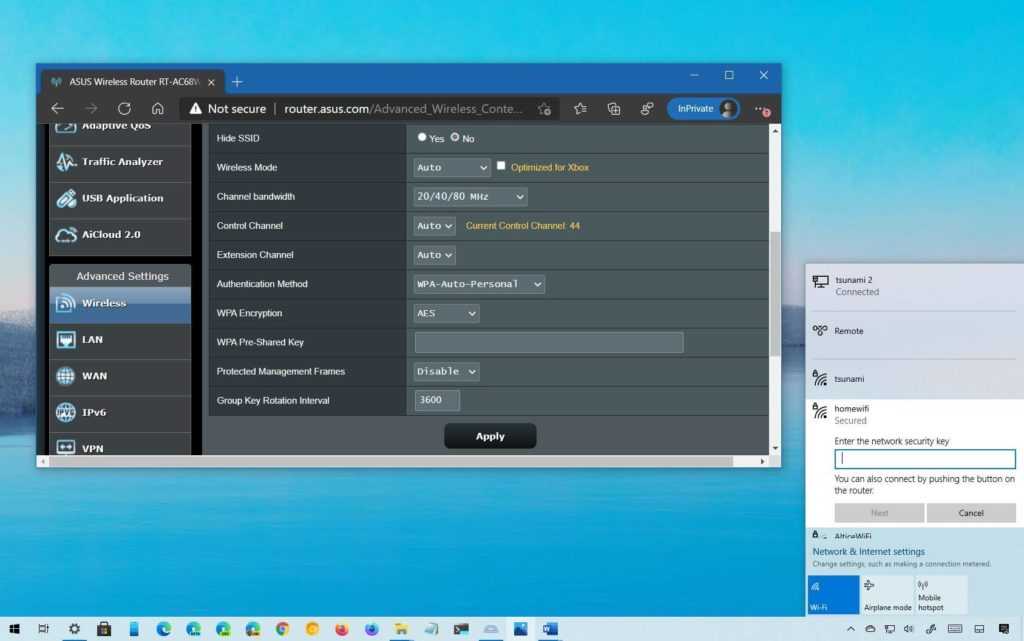Image resolution: width=1024 pixels, height=641 pixels.
Task: Click the router page vertical scrollbar
Action: pos(774,290)
